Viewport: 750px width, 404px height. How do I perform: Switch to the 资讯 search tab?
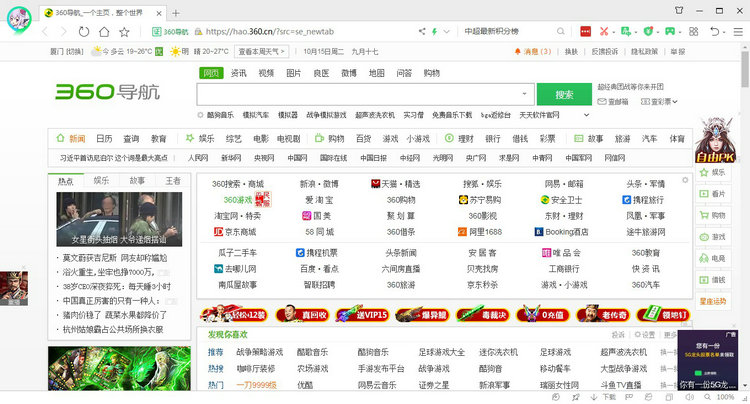tap(239, 73)
